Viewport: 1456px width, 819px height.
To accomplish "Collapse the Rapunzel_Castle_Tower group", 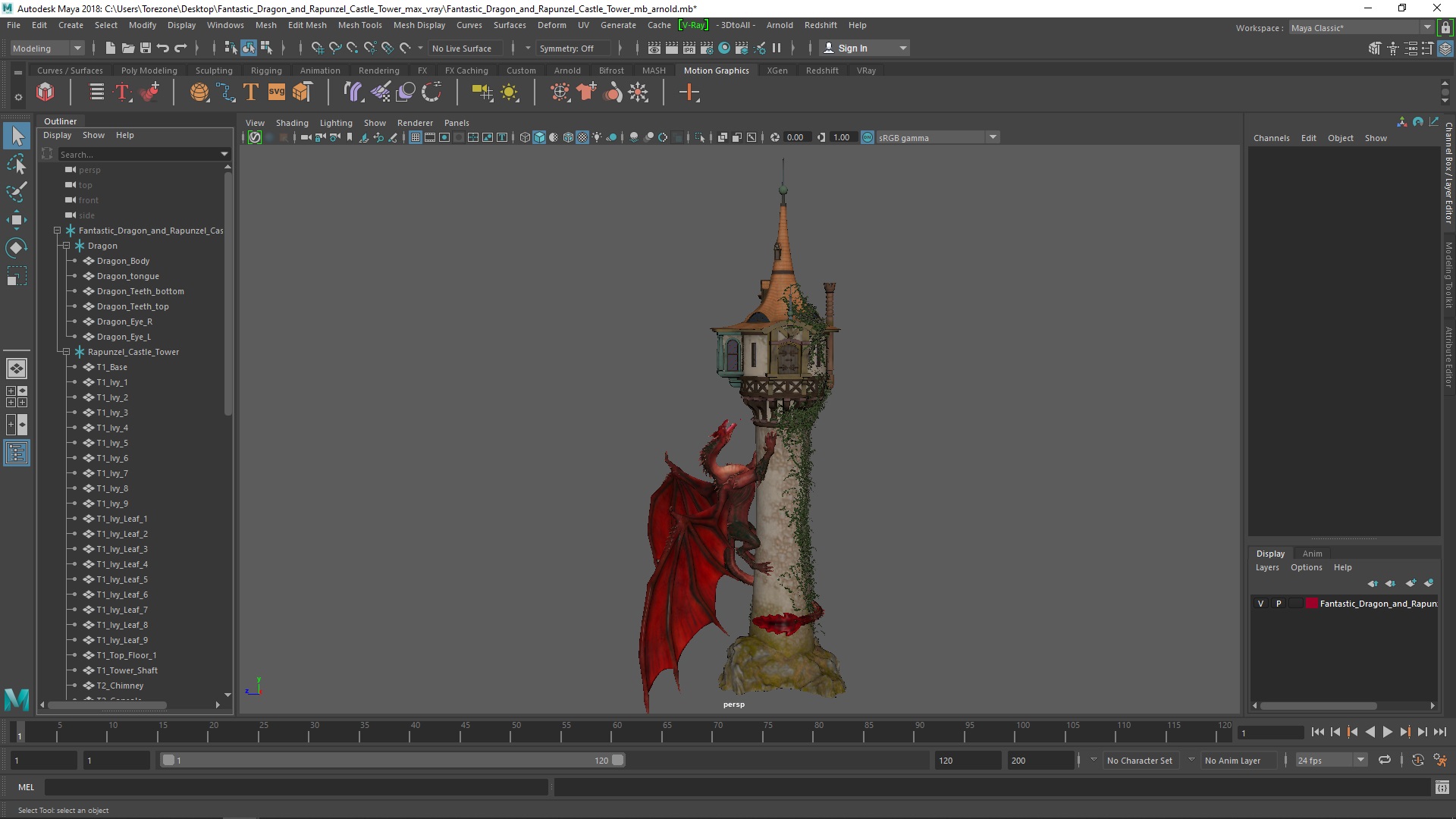I will [66, 352].
